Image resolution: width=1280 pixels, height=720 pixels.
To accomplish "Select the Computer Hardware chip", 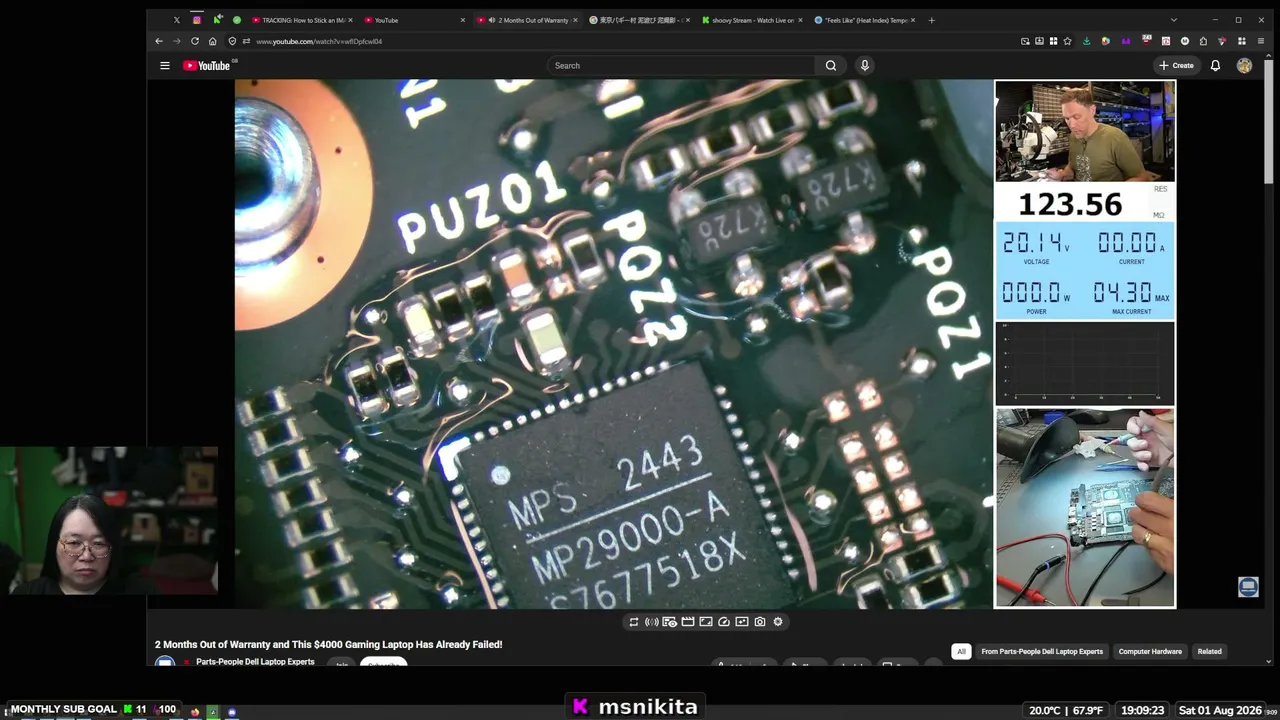I will 1150,652.
